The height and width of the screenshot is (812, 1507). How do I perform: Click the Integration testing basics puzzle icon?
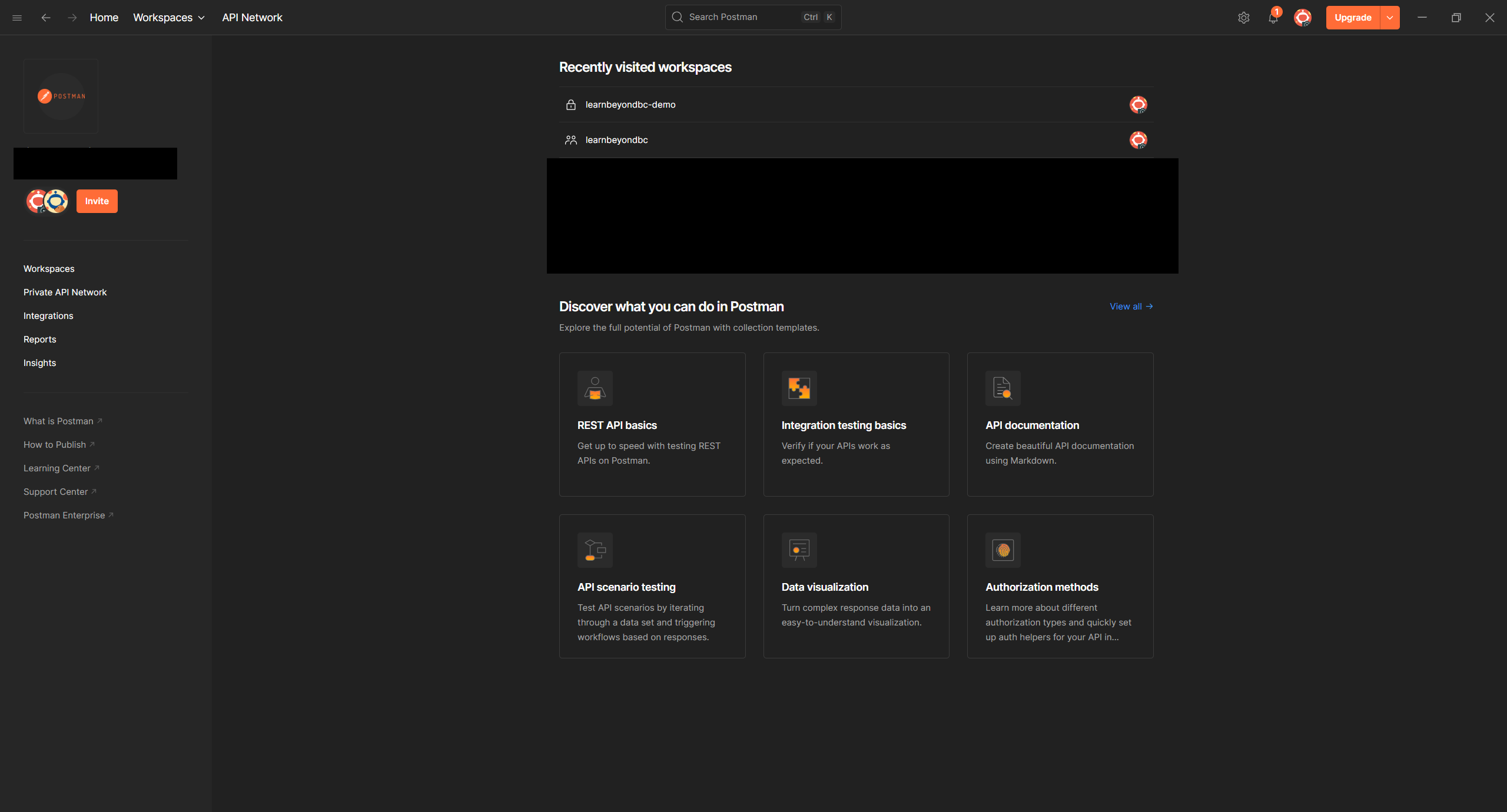pyautogui.click(x=799, y=388)
